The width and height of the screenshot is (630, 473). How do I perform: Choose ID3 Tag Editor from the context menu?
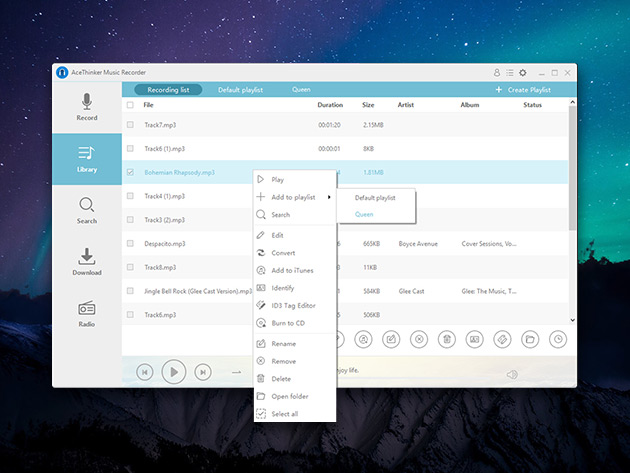coord(295,305)
